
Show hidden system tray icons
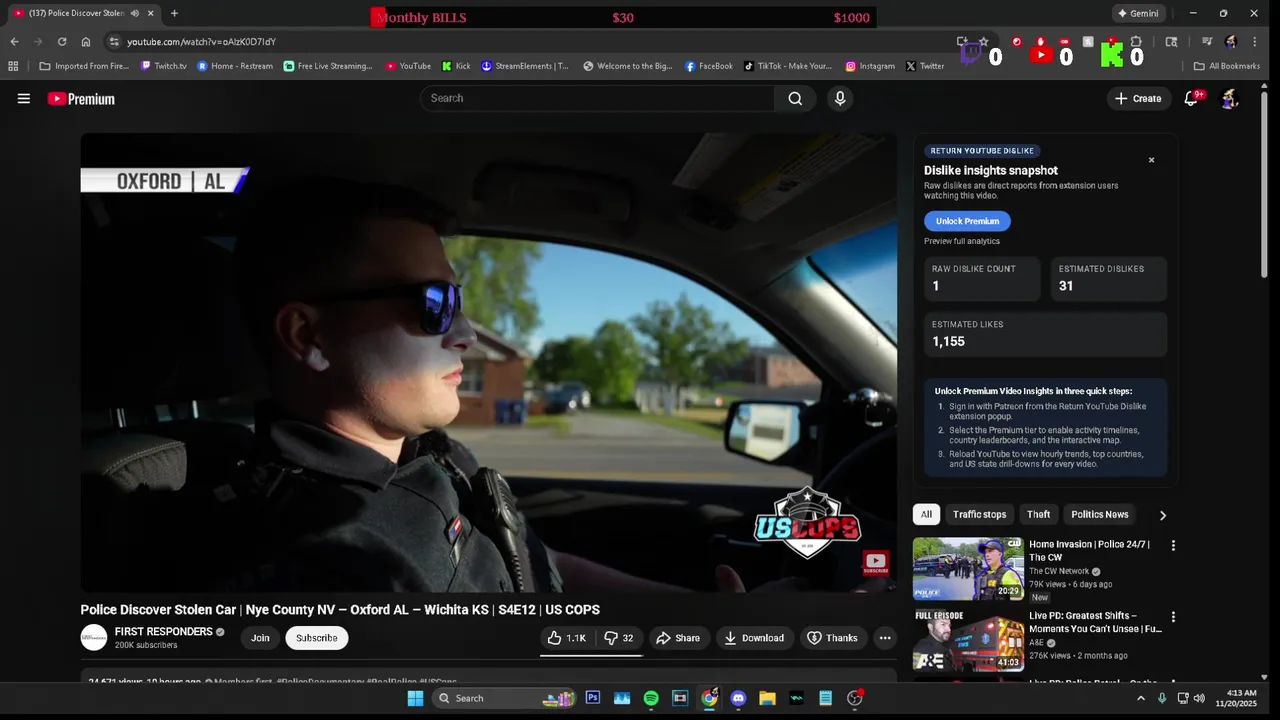[x=1140, y=698]
